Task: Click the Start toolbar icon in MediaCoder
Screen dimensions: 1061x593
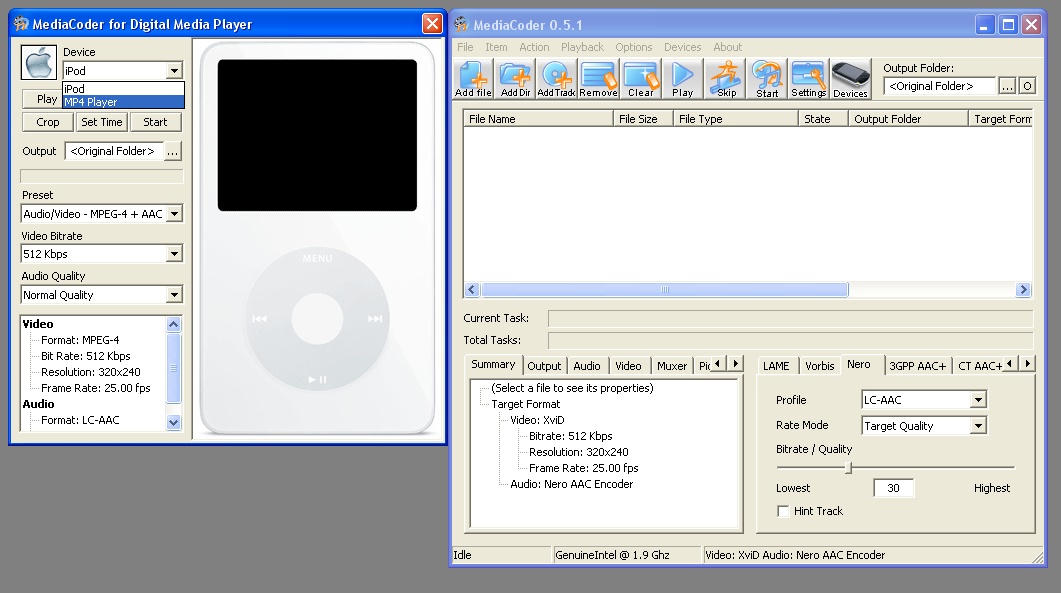Action: coord(767,79)
